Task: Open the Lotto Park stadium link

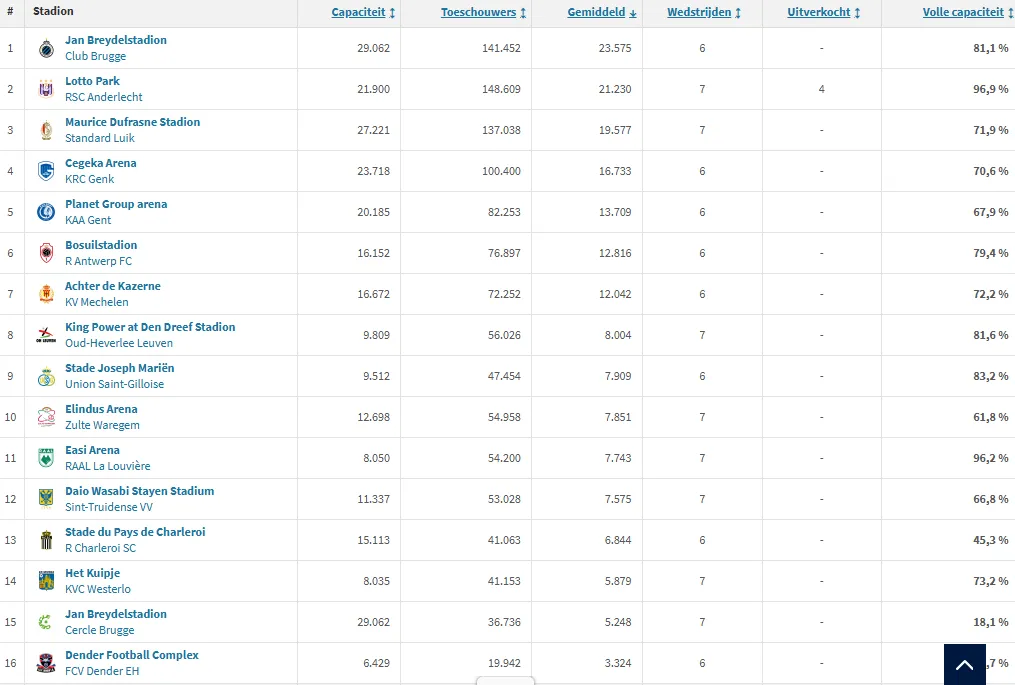Action: tap(92, 81)
